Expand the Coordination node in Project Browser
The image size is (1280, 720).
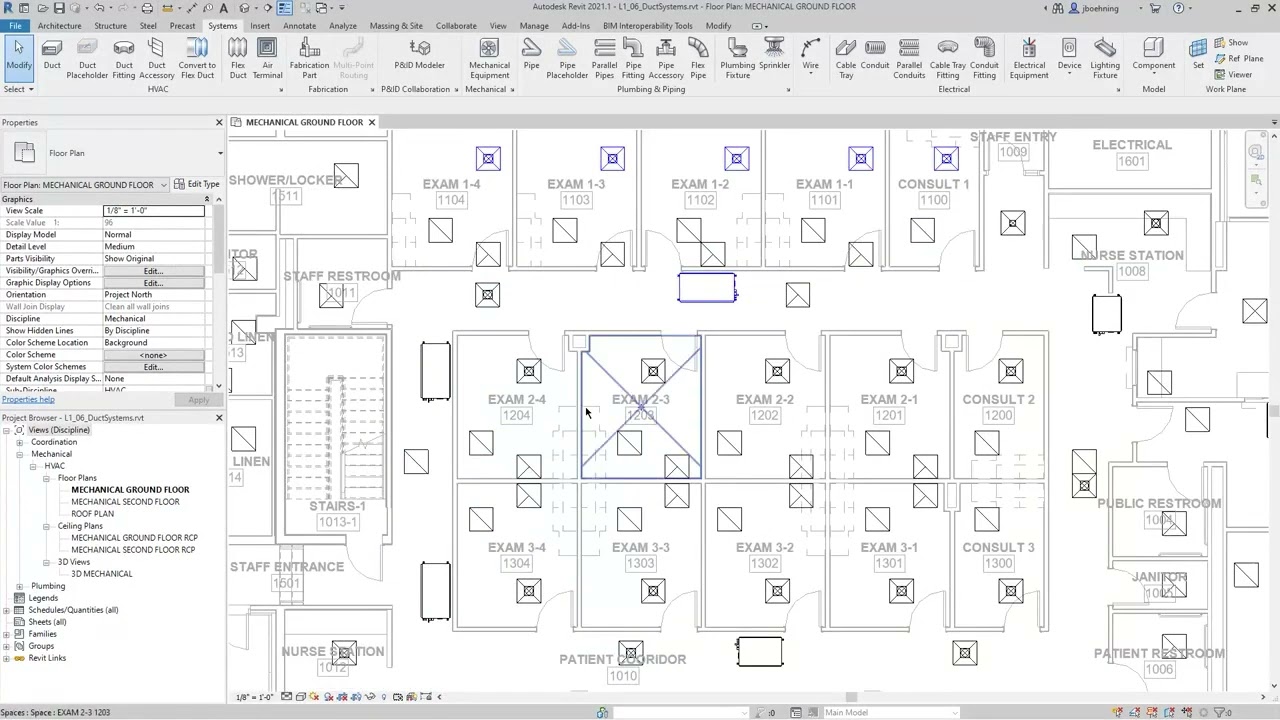click(19, 442)
